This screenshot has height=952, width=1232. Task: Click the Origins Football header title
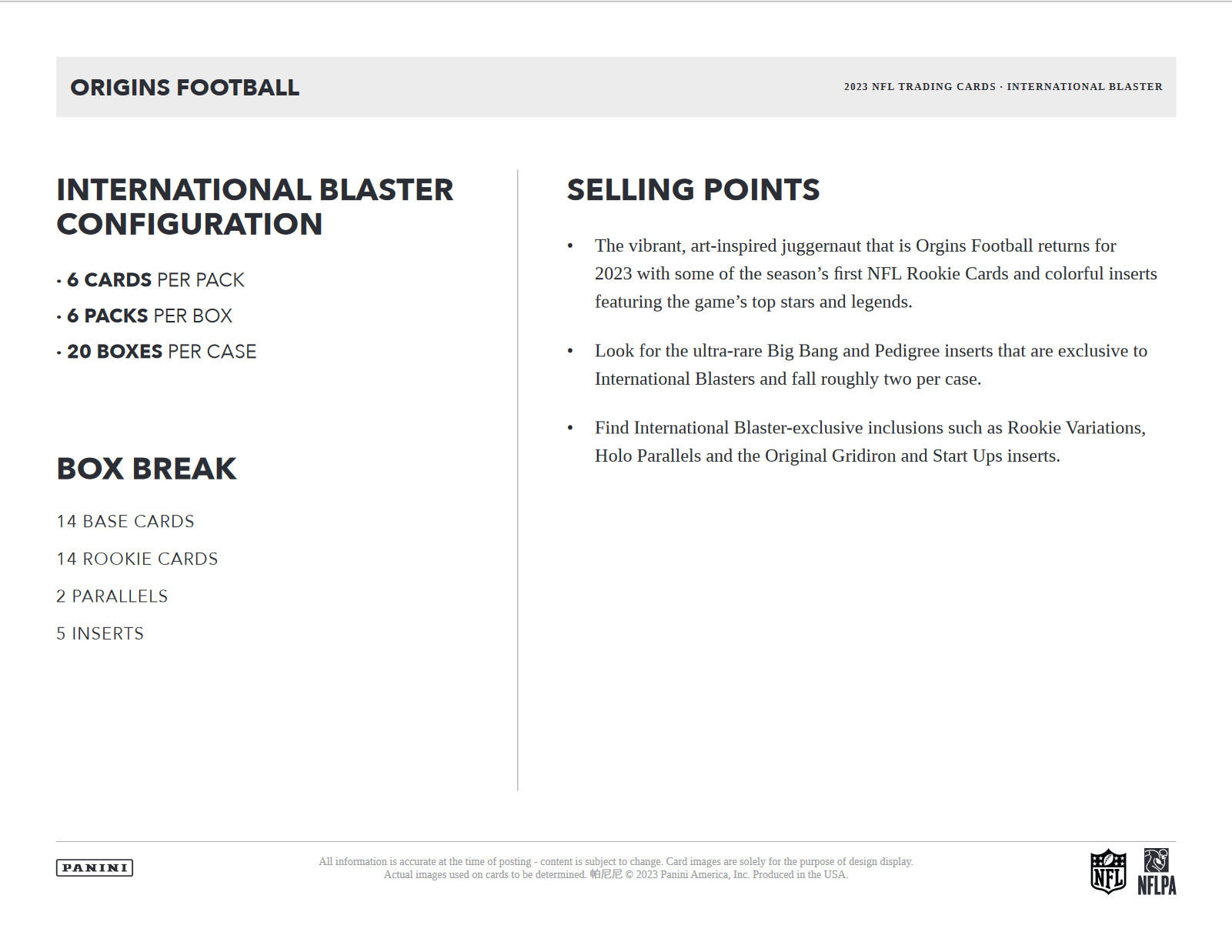pyautogui.click(x=185, y=88)
